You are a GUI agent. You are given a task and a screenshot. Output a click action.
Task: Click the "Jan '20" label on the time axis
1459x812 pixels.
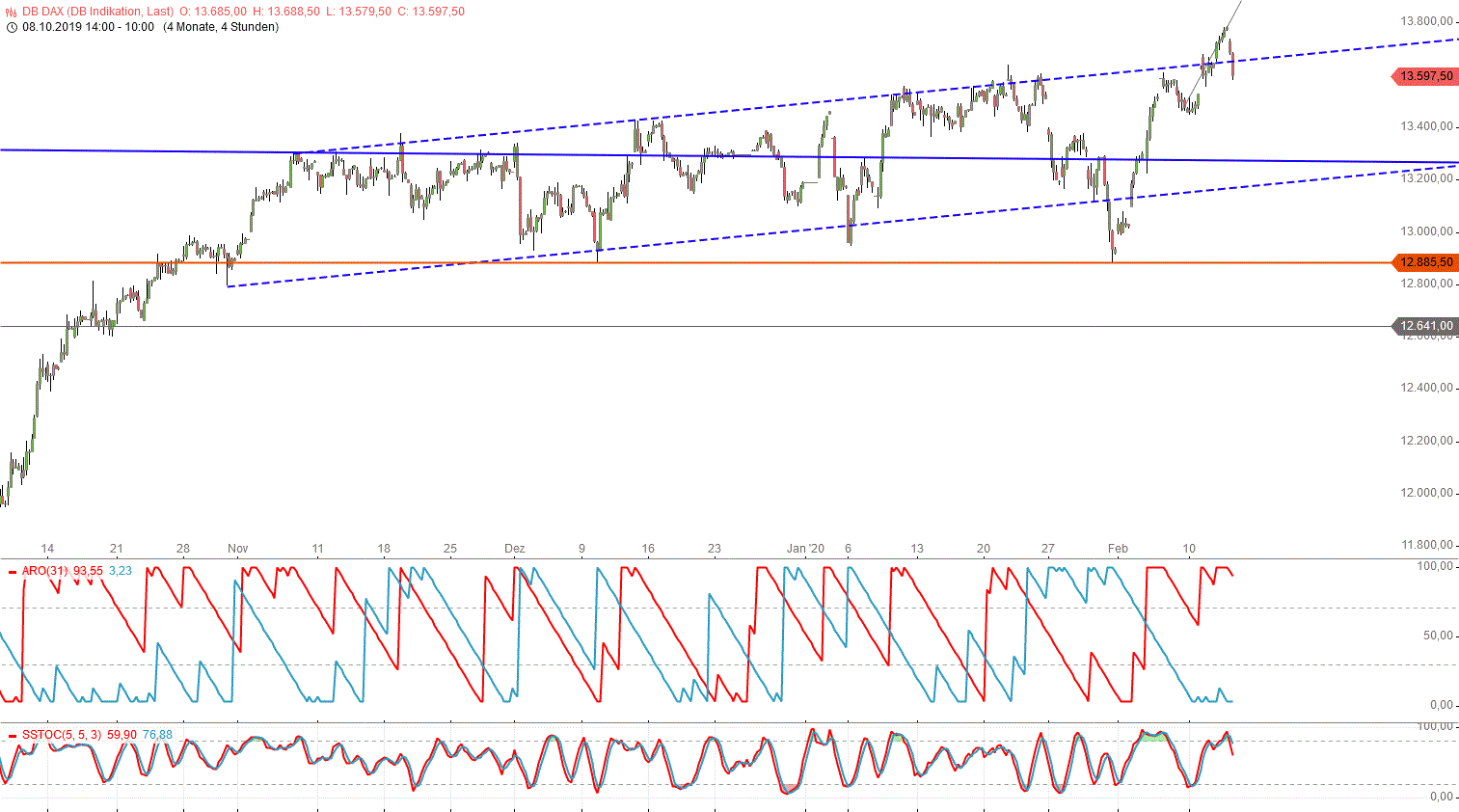coord(805,549)
